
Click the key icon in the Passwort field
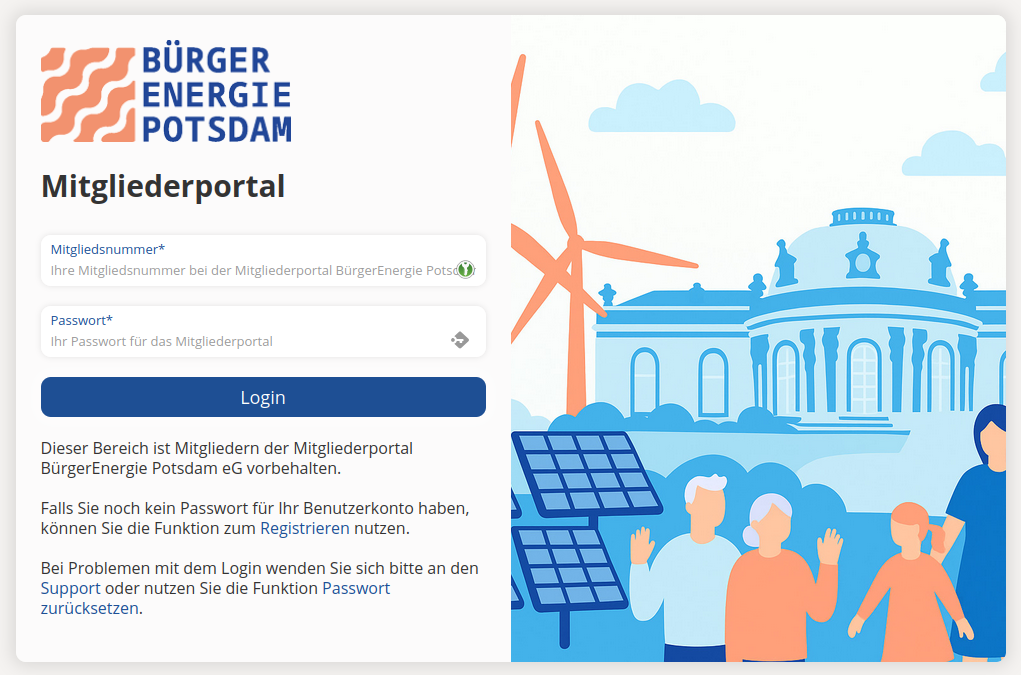(460, 340)
